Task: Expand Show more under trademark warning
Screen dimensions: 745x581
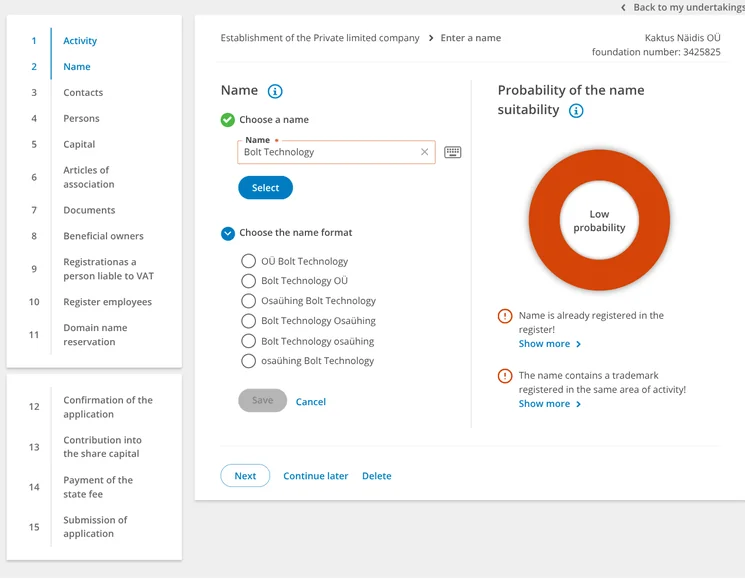Action: point(549,404)
